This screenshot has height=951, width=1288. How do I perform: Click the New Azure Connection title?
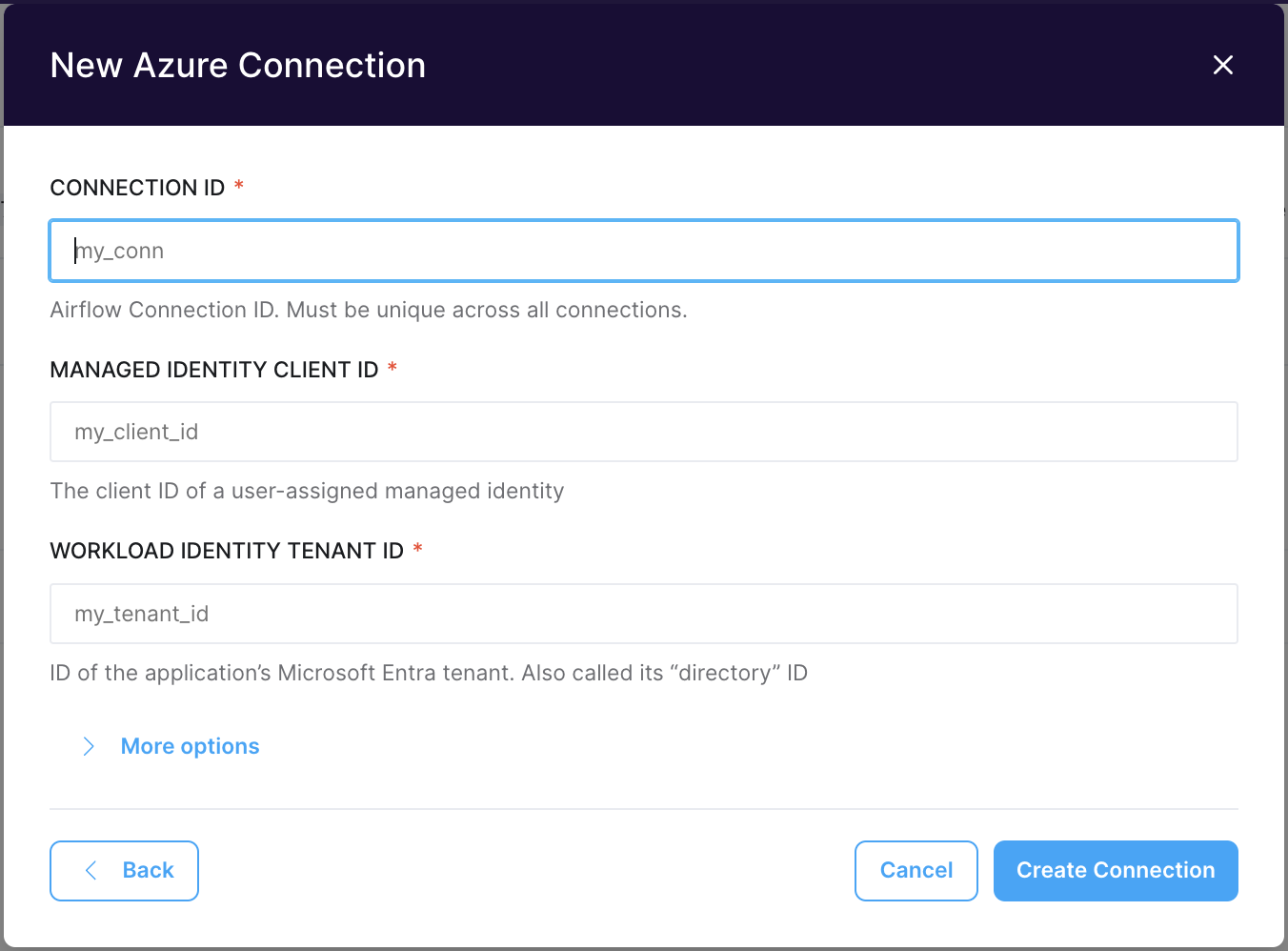pos(238,66)
